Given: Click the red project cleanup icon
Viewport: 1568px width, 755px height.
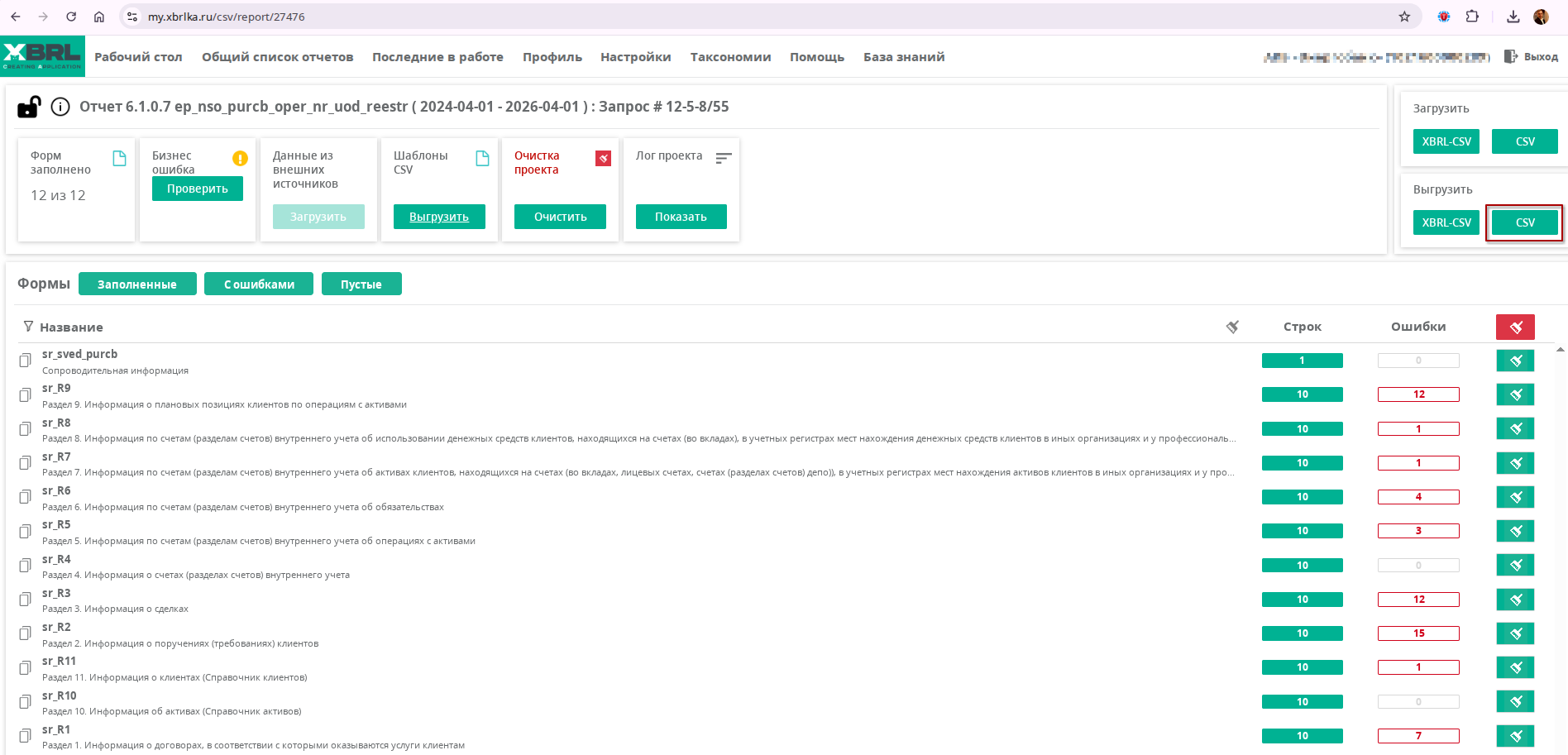Looking at the screenshot, I should click(x=604, y=158).
